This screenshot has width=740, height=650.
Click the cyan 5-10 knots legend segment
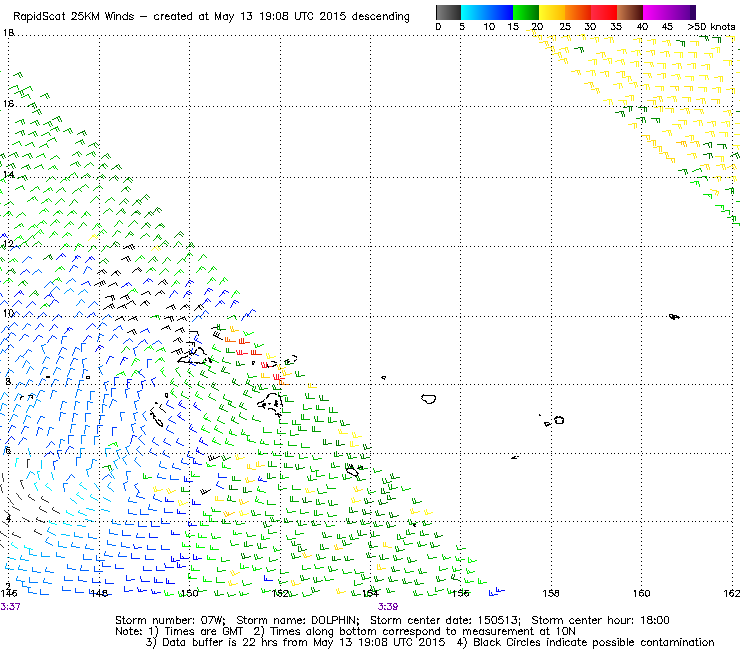click(x=474, y=12)
